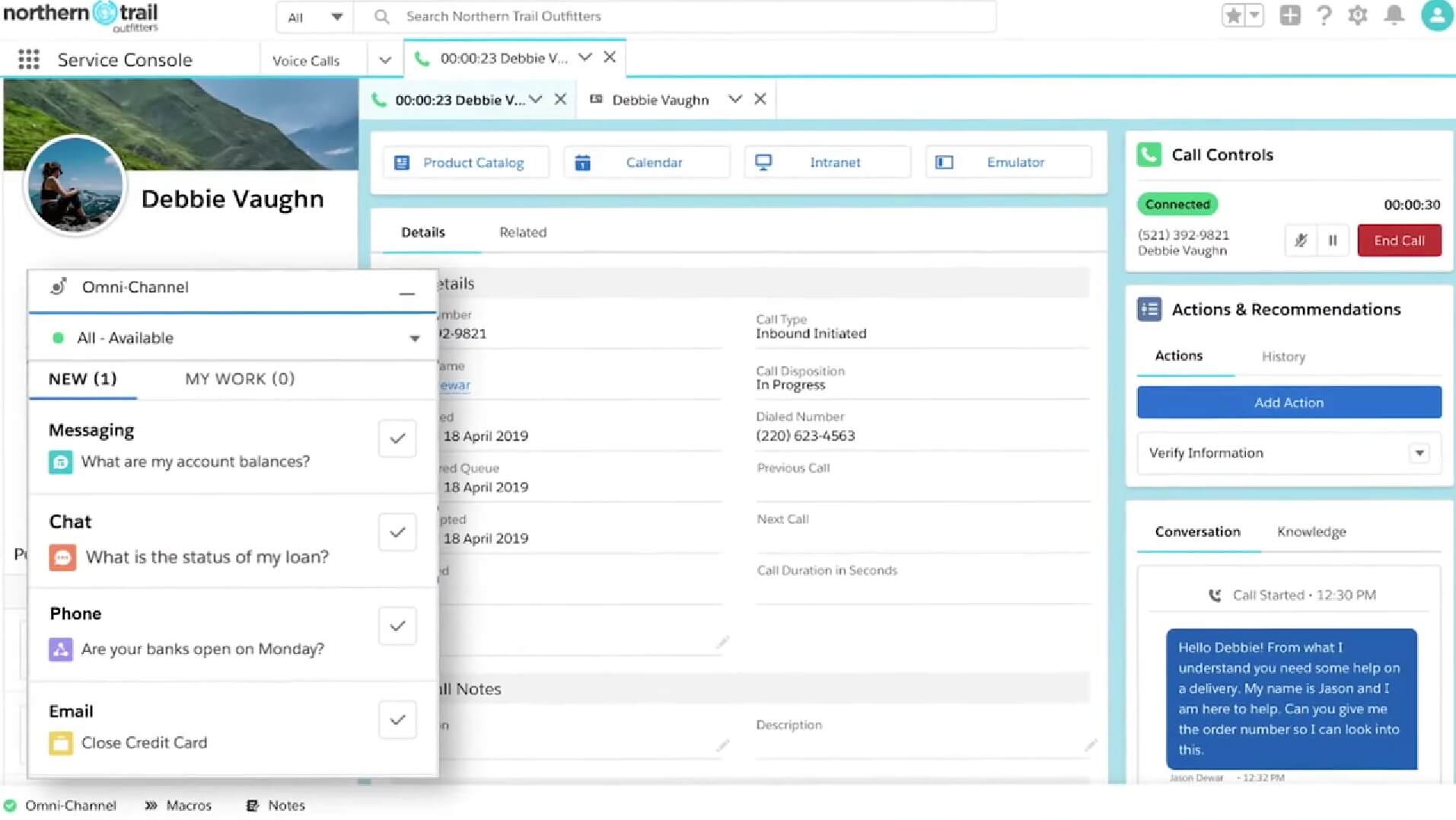The image size is (1456, 820).
Task: Switch to the MY WORK (0) tab
Action: click(x=240, y=379)
